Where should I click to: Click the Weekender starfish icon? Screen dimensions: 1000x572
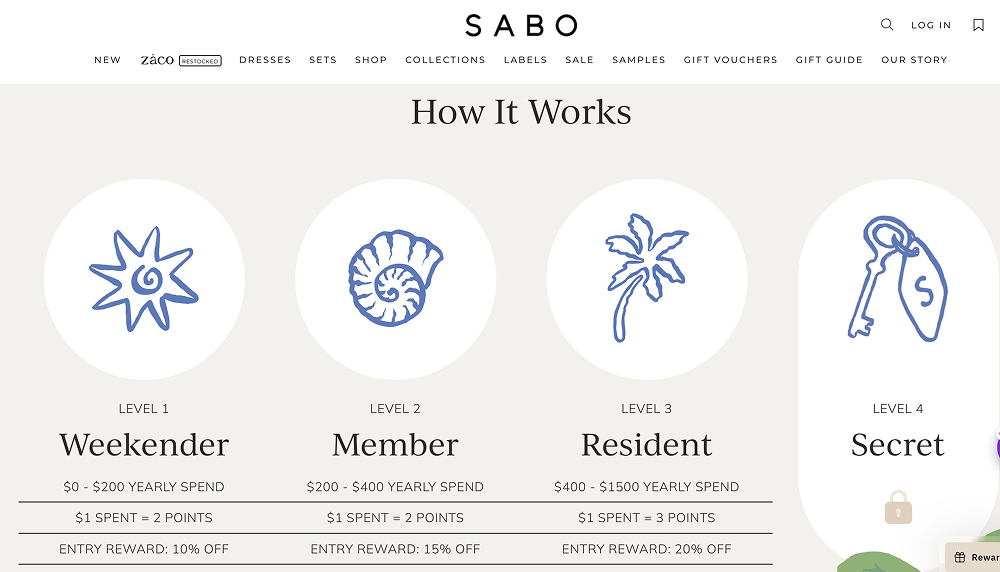coord(144,280)
